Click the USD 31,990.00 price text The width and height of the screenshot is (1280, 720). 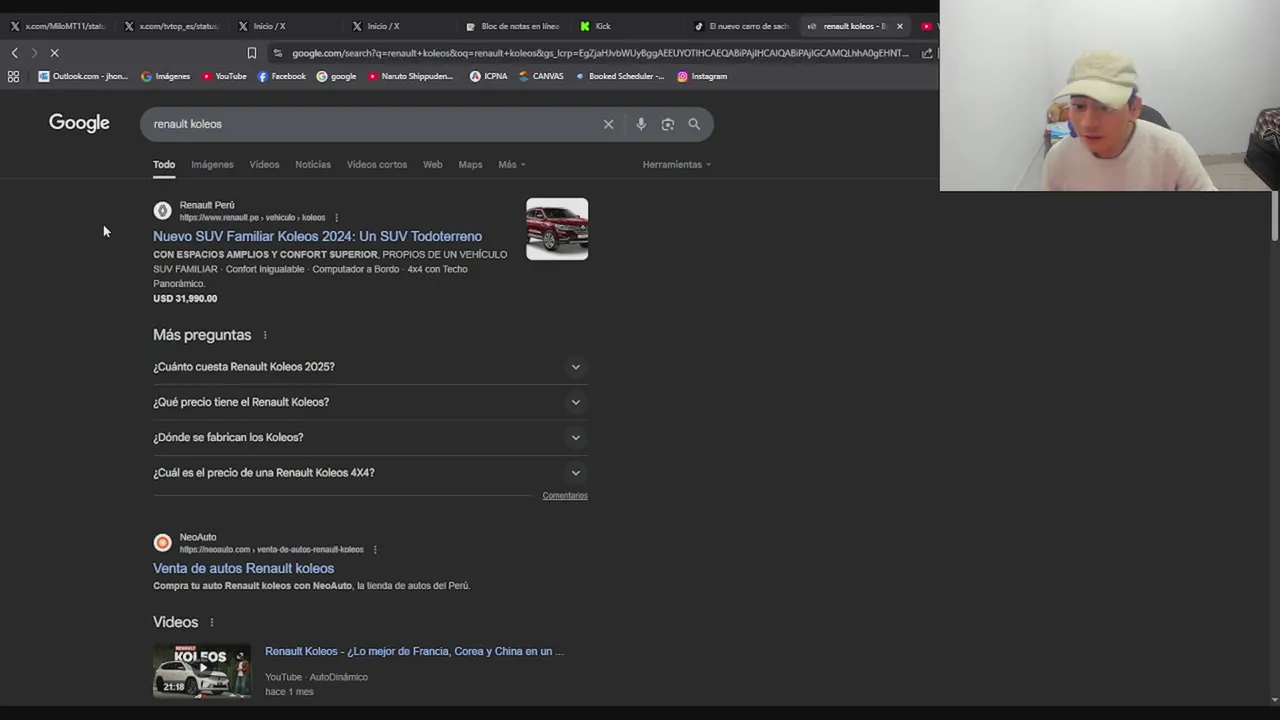[185, 298]
